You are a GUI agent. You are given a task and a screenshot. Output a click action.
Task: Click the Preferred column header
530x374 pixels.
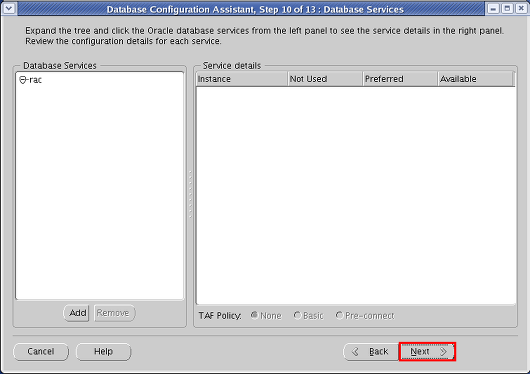400,79
